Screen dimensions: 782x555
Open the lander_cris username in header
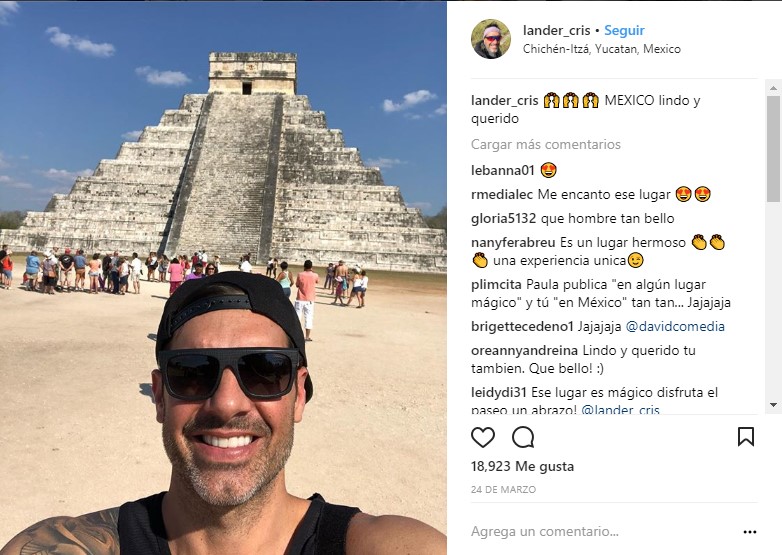(556, 30)
